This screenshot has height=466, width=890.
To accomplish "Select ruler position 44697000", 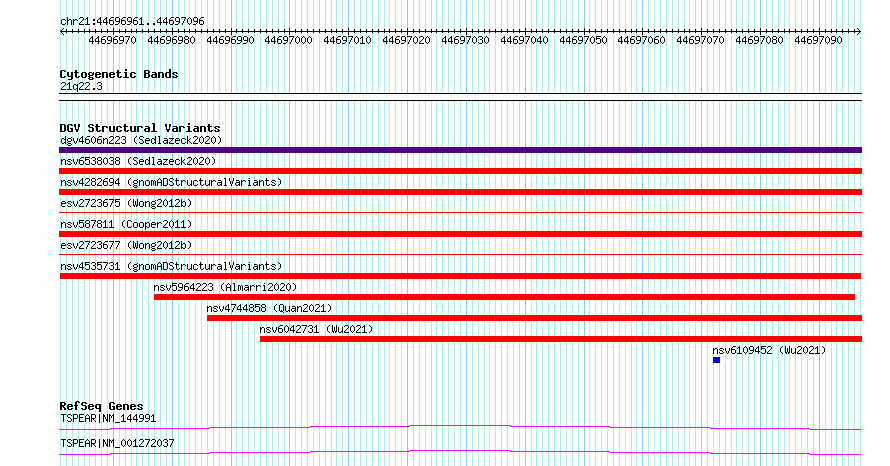I will [288, 40].
